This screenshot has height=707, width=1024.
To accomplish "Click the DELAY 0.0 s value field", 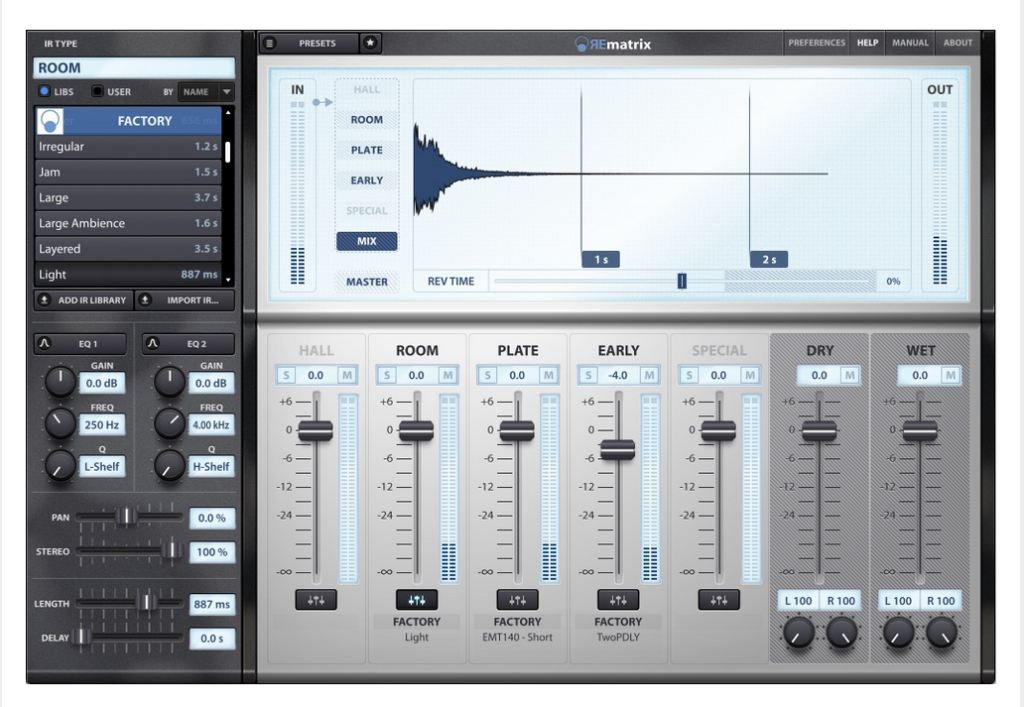I will [212, 638].
